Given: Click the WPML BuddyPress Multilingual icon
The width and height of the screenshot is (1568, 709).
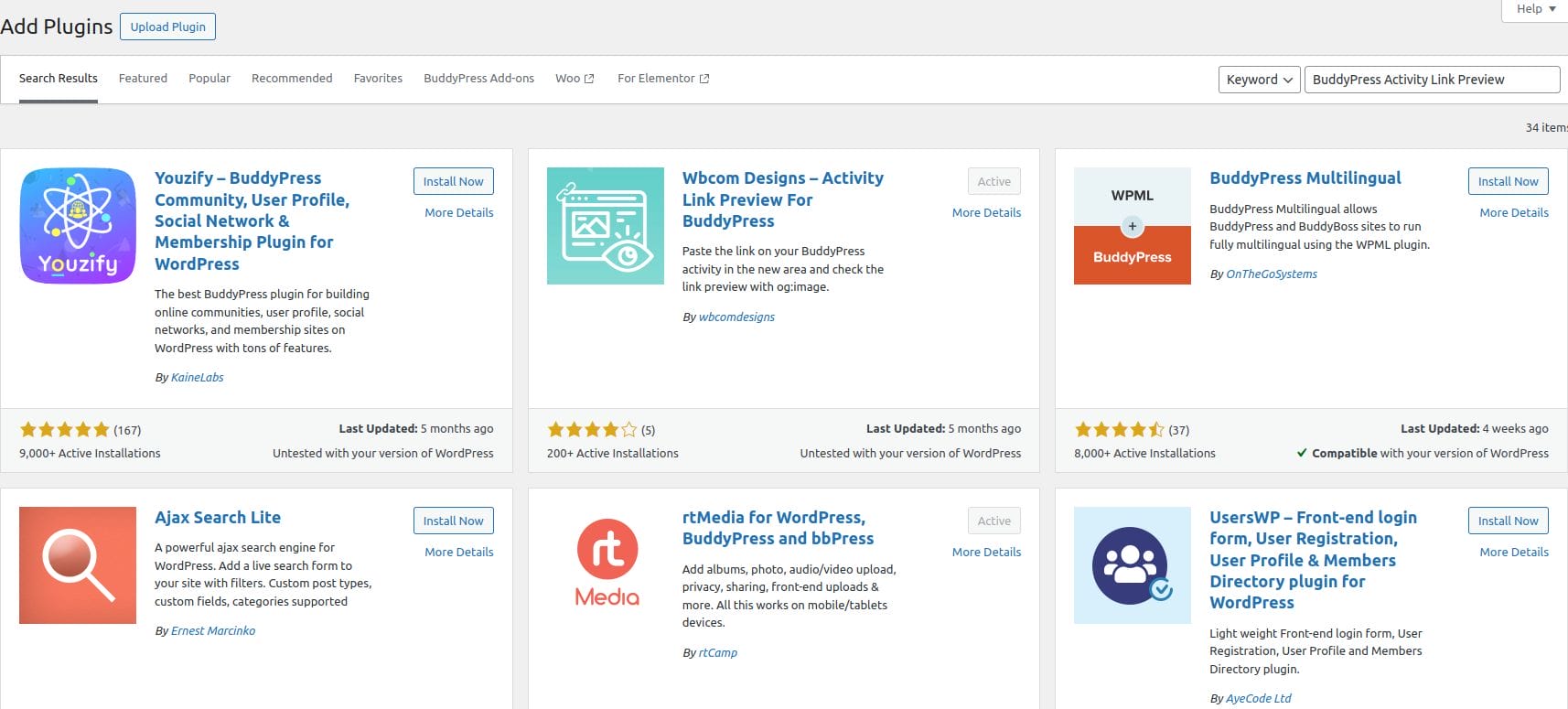Looking at the screenshot, I should 1132,226.
